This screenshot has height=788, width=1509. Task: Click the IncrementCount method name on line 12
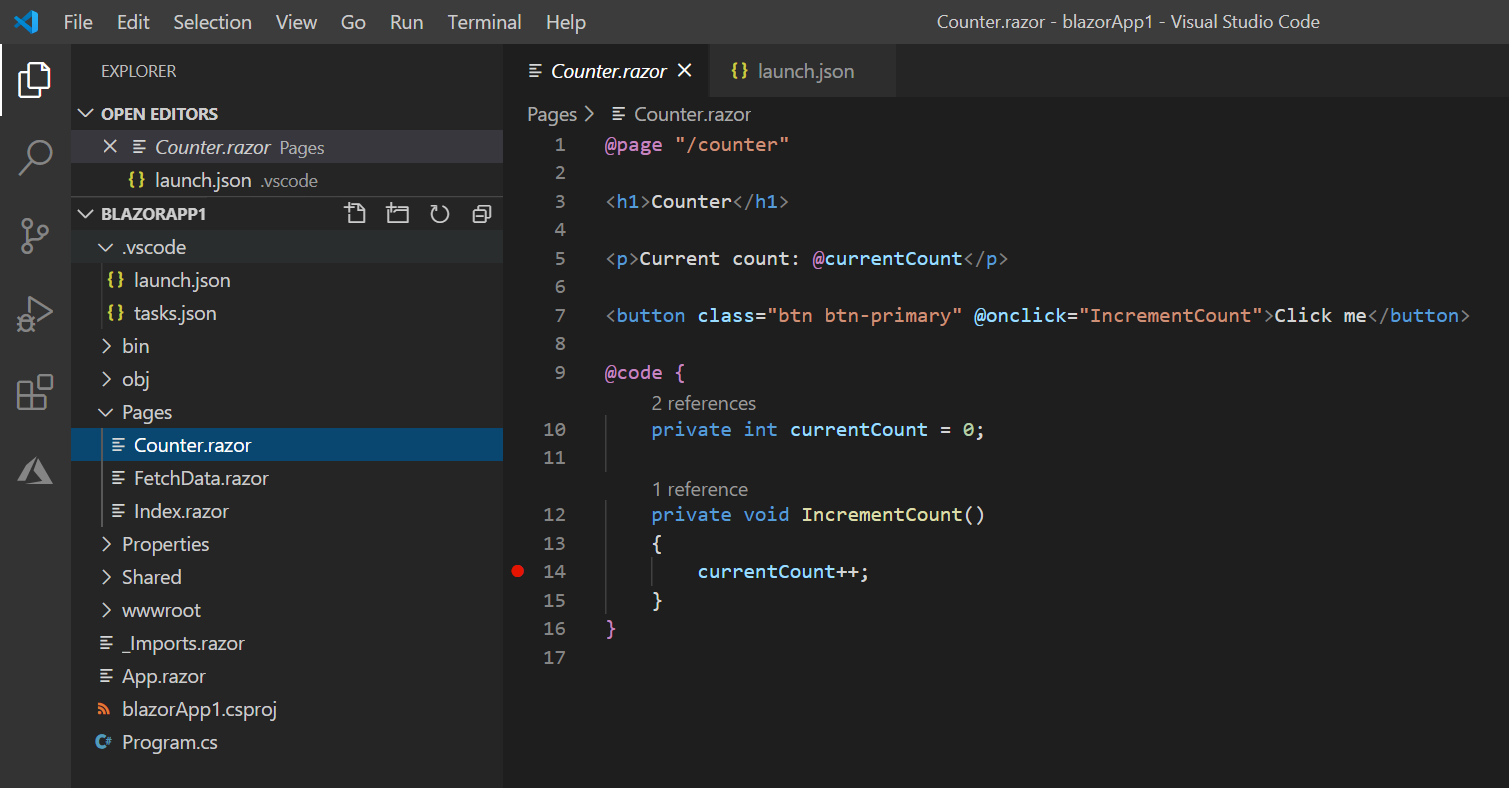click(881, 515)
